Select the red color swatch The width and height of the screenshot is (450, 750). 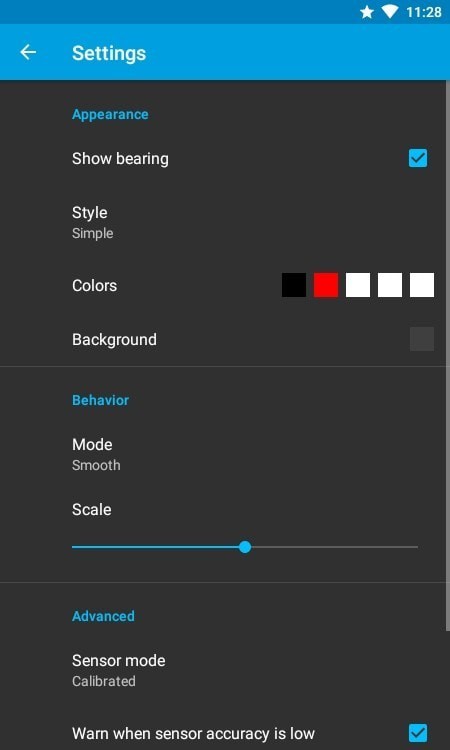click(x=326, y=285)
